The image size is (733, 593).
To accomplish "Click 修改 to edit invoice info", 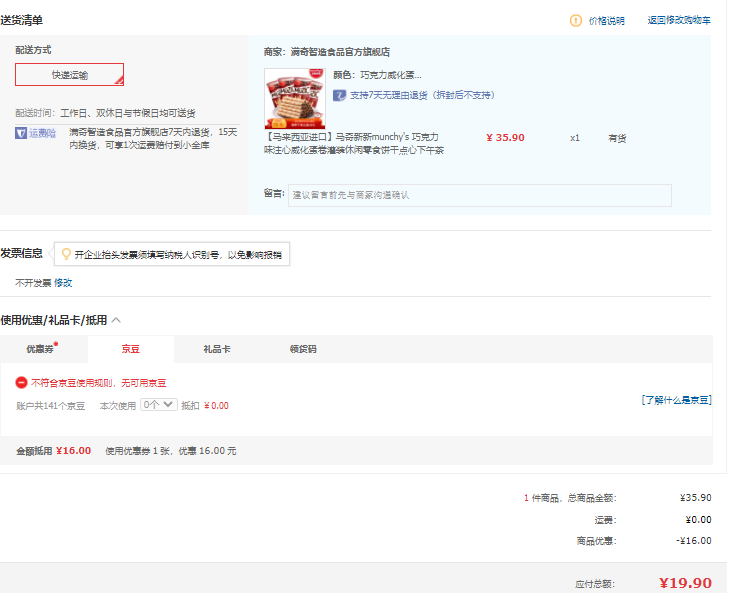I will pyautogui.click(x=63, y=283).
